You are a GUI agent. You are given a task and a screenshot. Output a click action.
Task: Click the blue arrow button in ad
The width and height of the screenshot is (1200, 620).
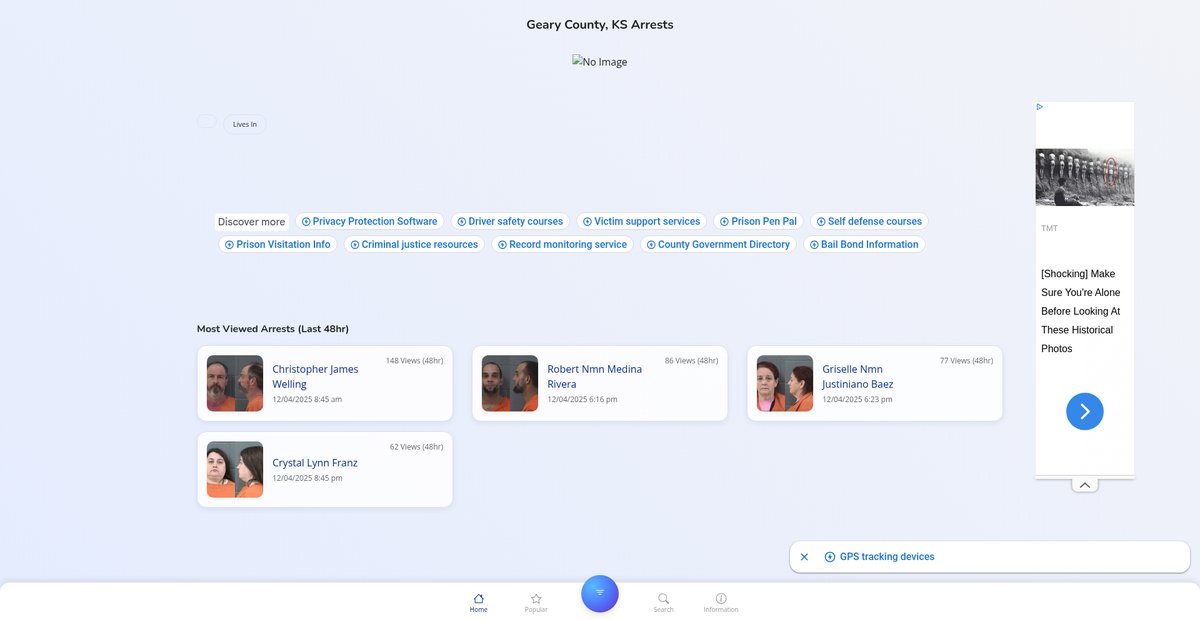[1085, 411]
